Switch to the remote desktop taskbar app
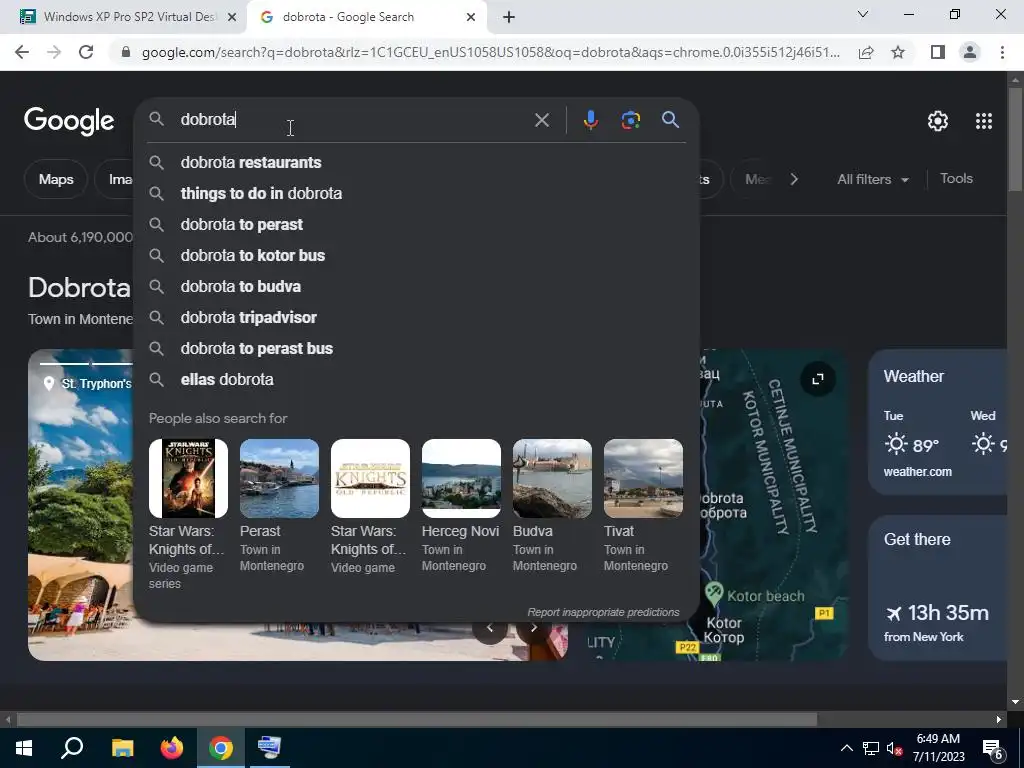 click(x=269, y=748)
